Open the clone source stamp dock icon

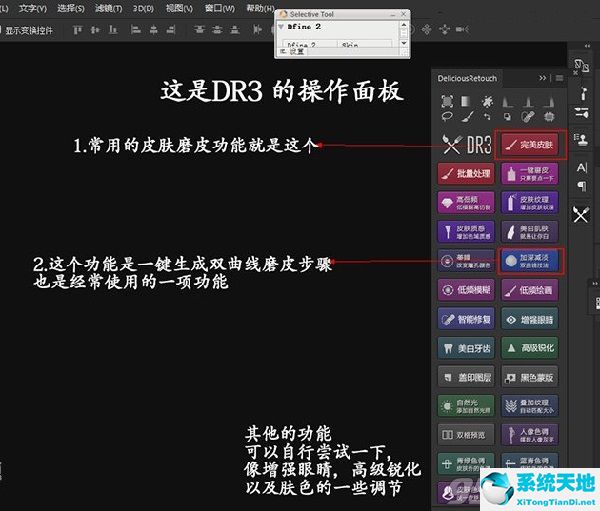581,139
